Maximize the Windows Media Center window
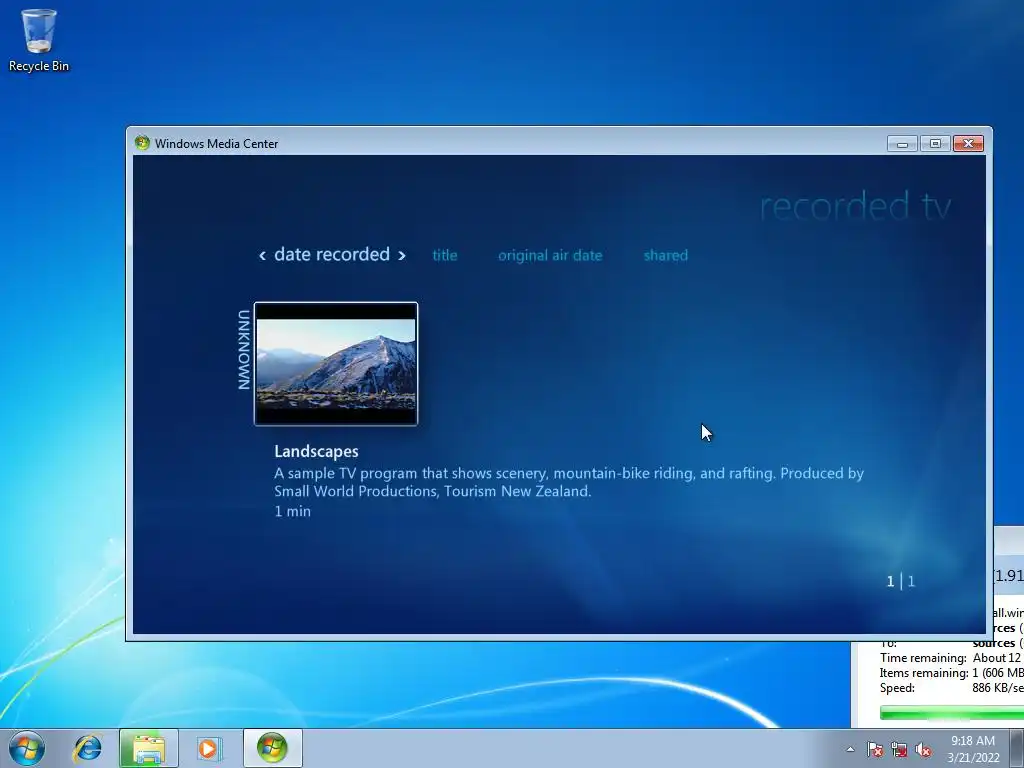 pos(935,144)
